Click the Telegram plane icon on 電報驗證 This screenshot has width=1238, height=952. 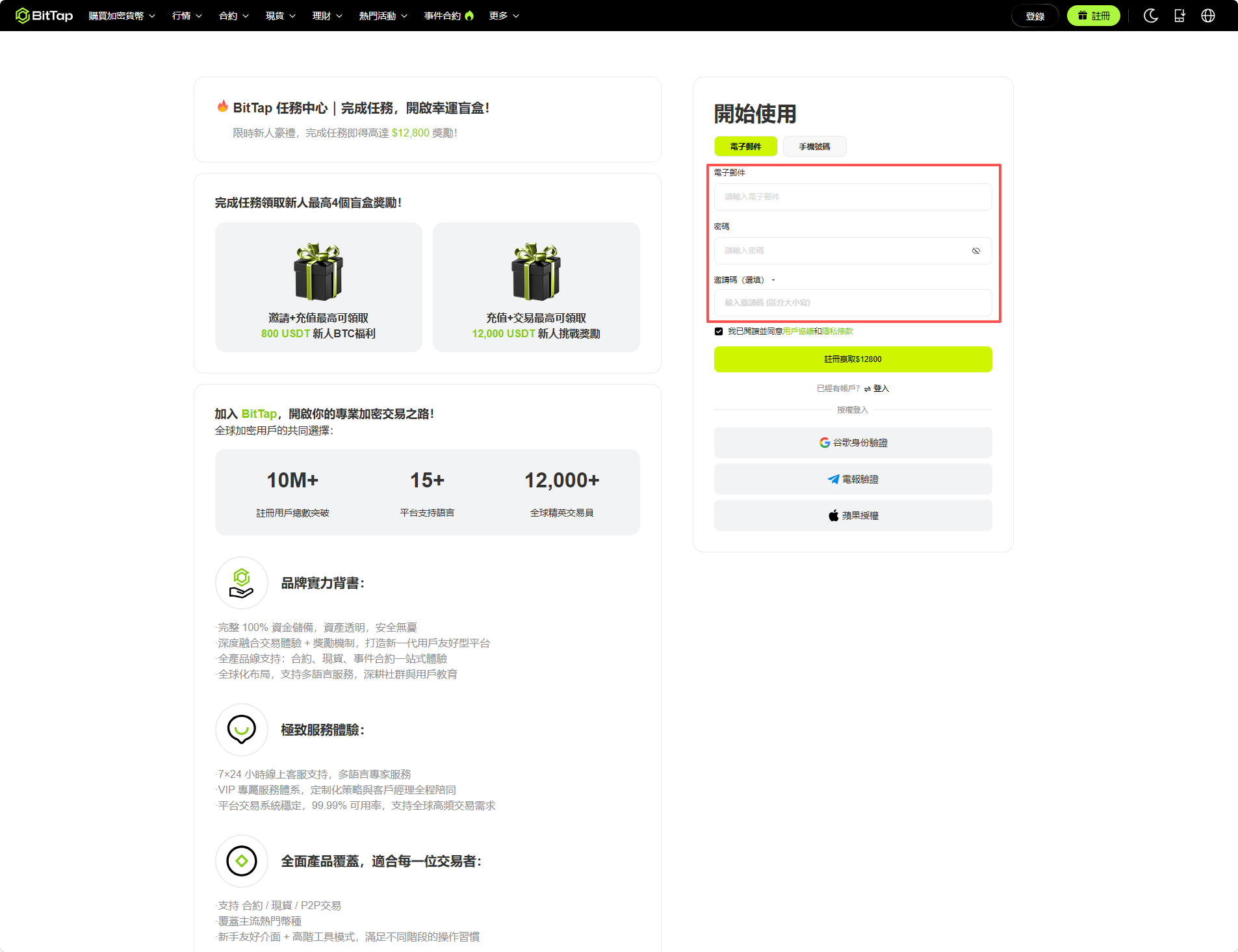click(833, 479)
